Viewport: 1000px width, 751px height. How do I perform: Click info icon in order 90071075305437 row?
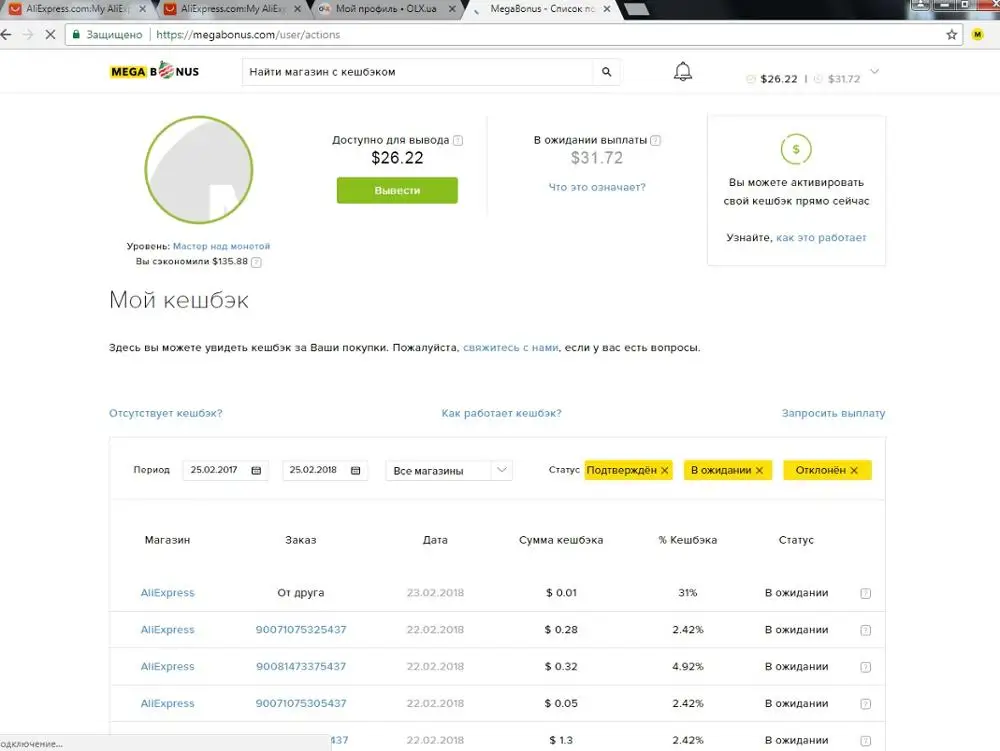[x=865, y=704]
